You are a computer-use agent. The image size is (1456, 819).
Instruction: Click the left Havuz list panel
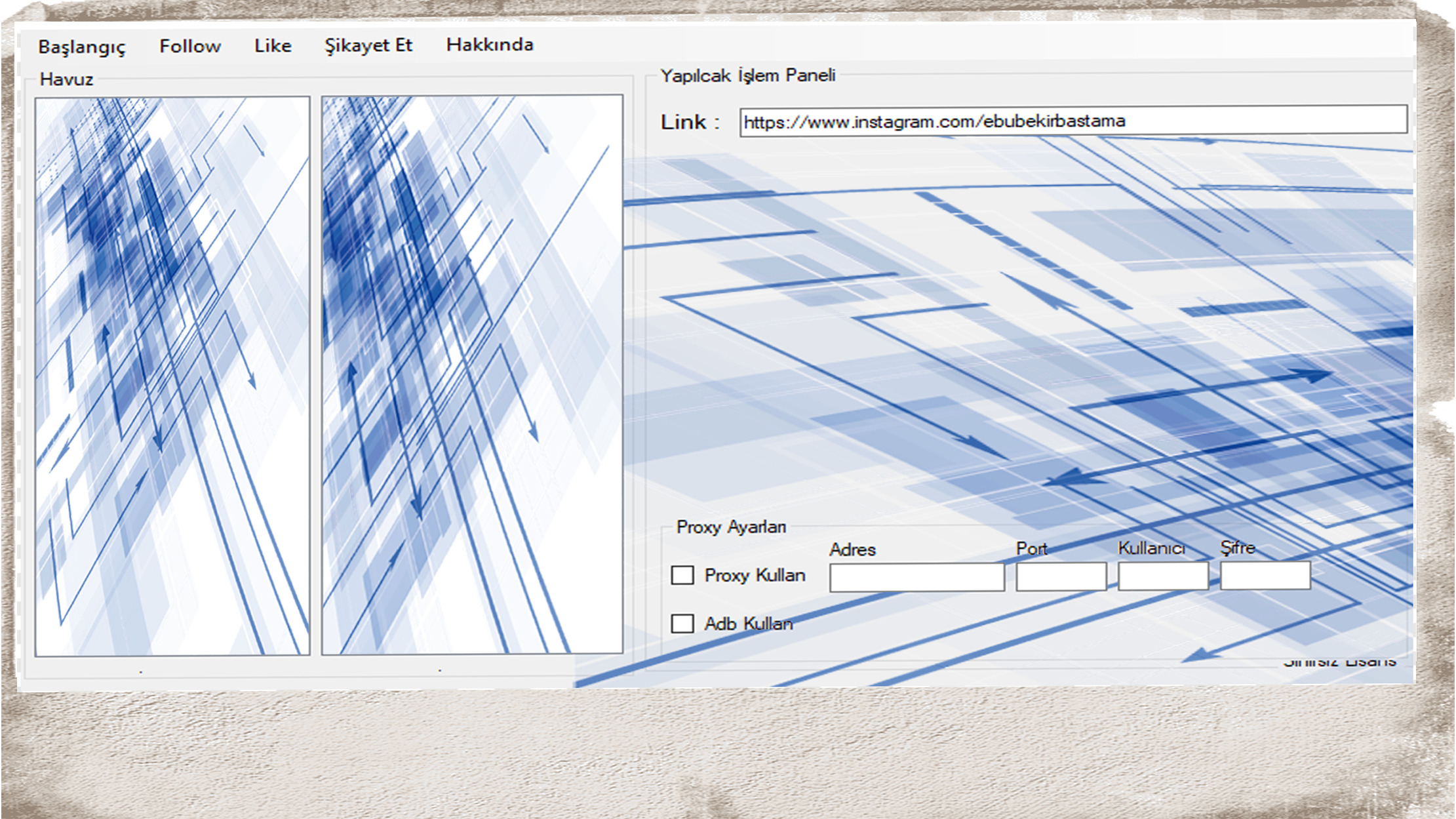click(172, 376)
